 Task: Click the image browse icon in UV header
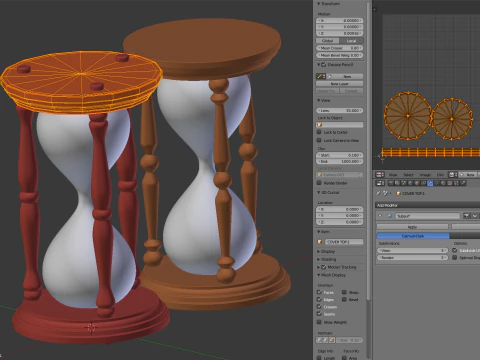tap(453, 175)
